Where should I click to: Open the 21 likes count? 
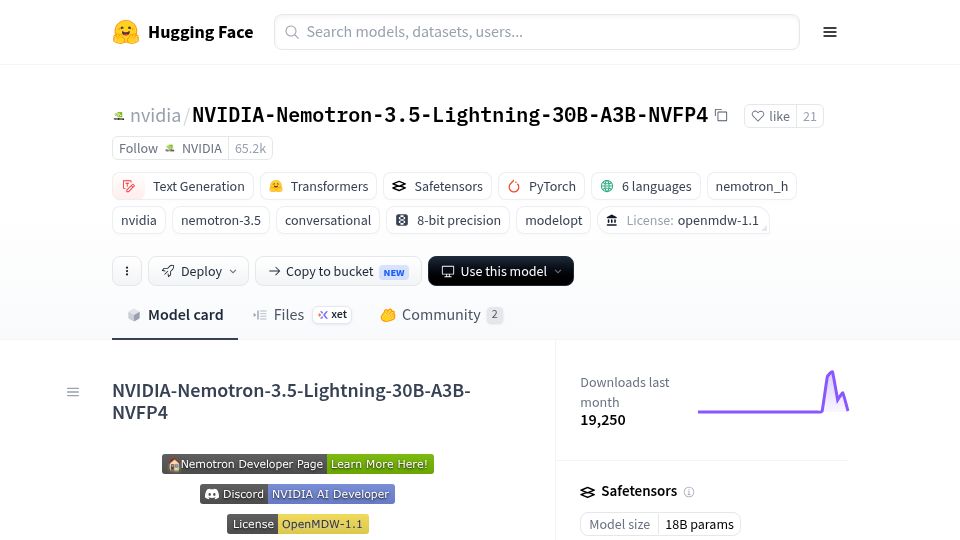(809, 116)
